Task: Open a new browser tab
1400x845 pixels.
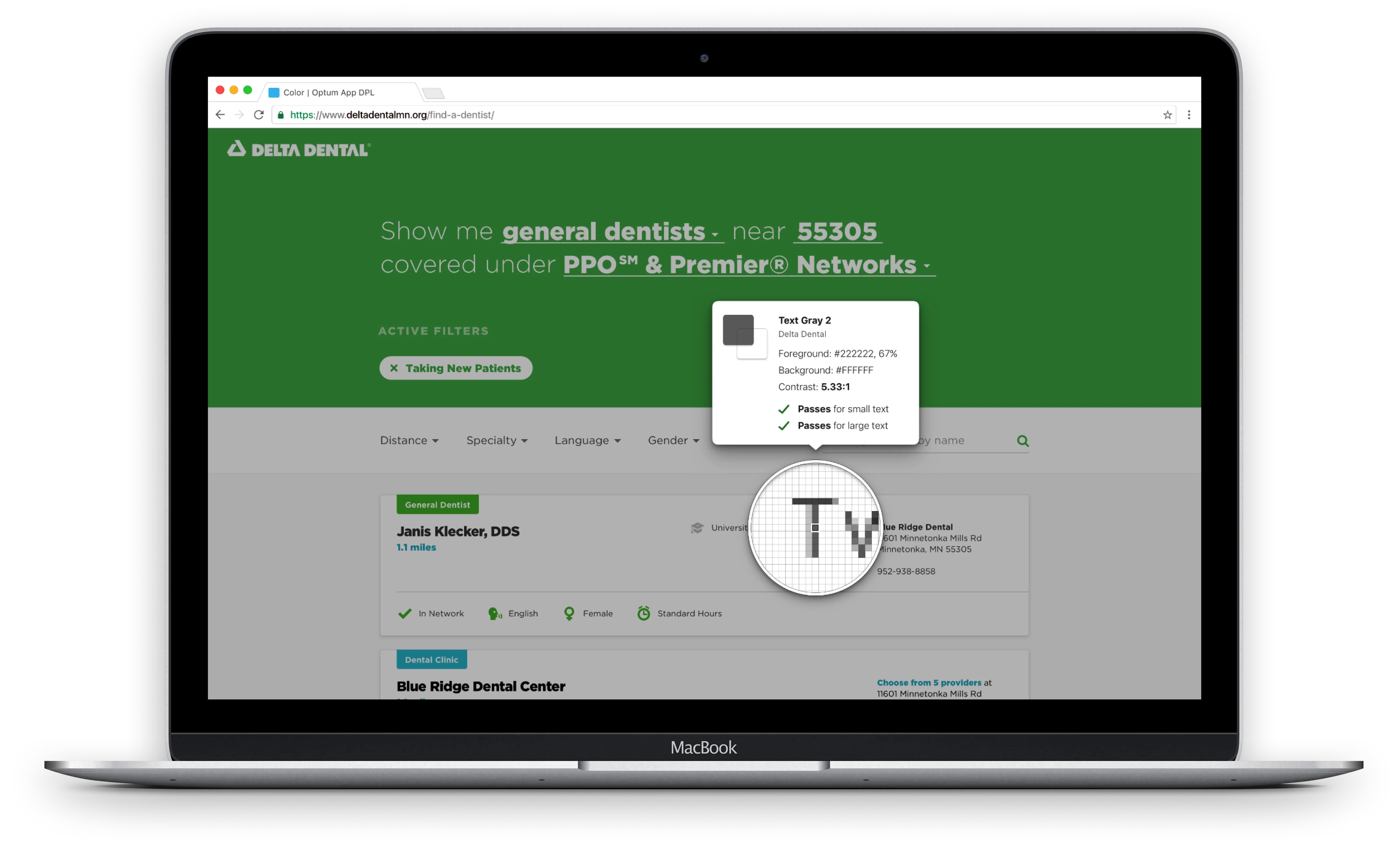Action: pyautogui.click(x=433, y=93)
